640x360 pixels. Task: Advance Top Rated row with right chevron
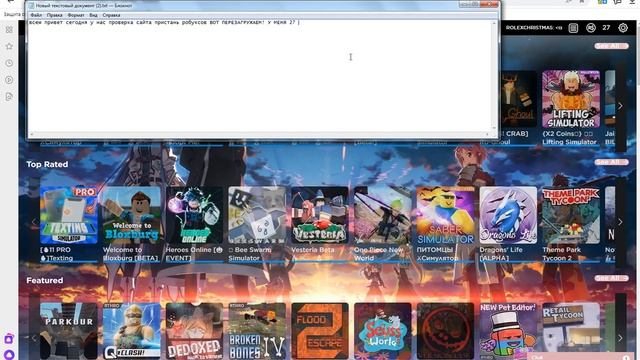click(620, 222)
